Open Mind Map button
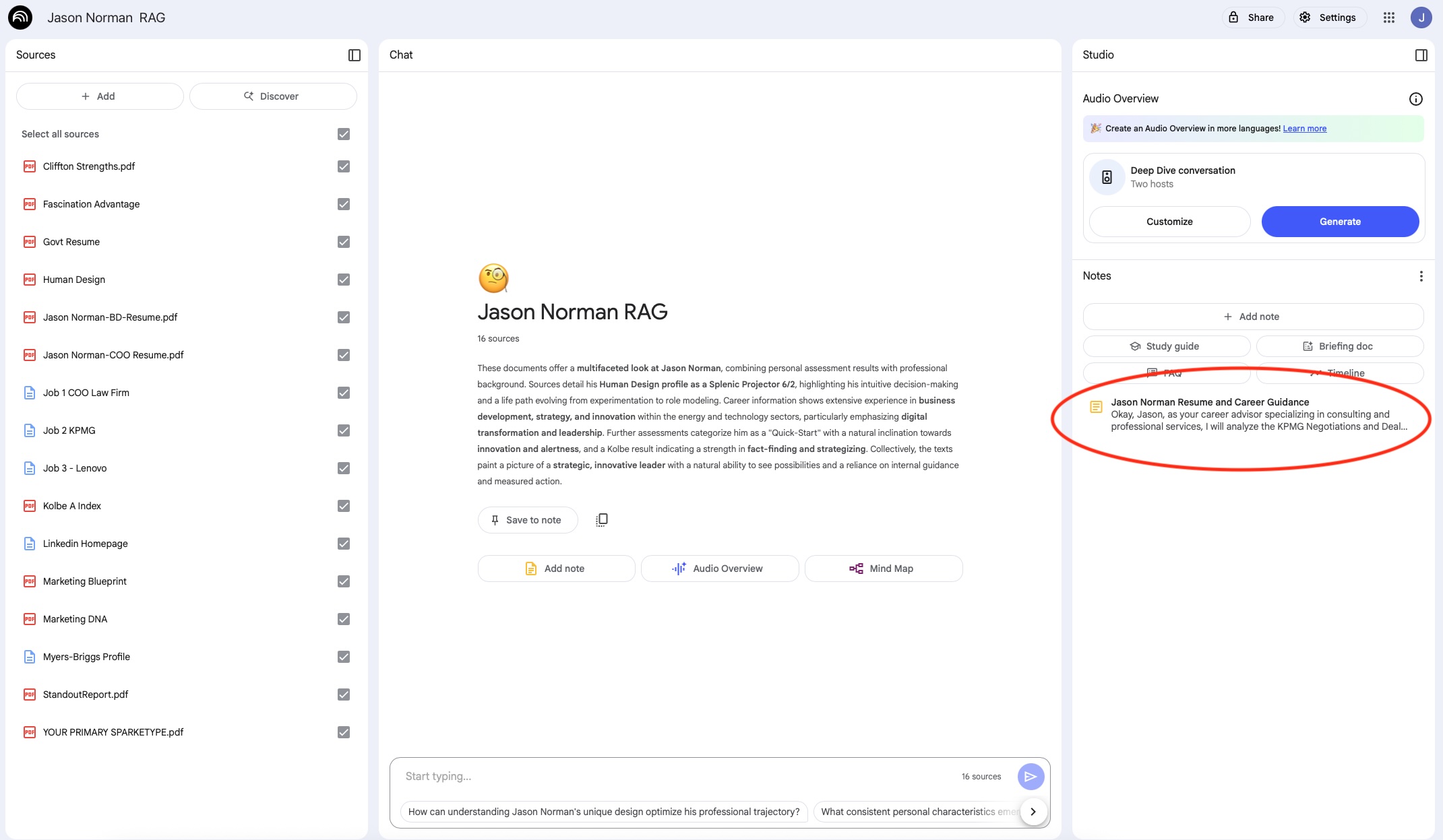The width and height of the screenshot is (1443, 840). [x=883, y=569]
